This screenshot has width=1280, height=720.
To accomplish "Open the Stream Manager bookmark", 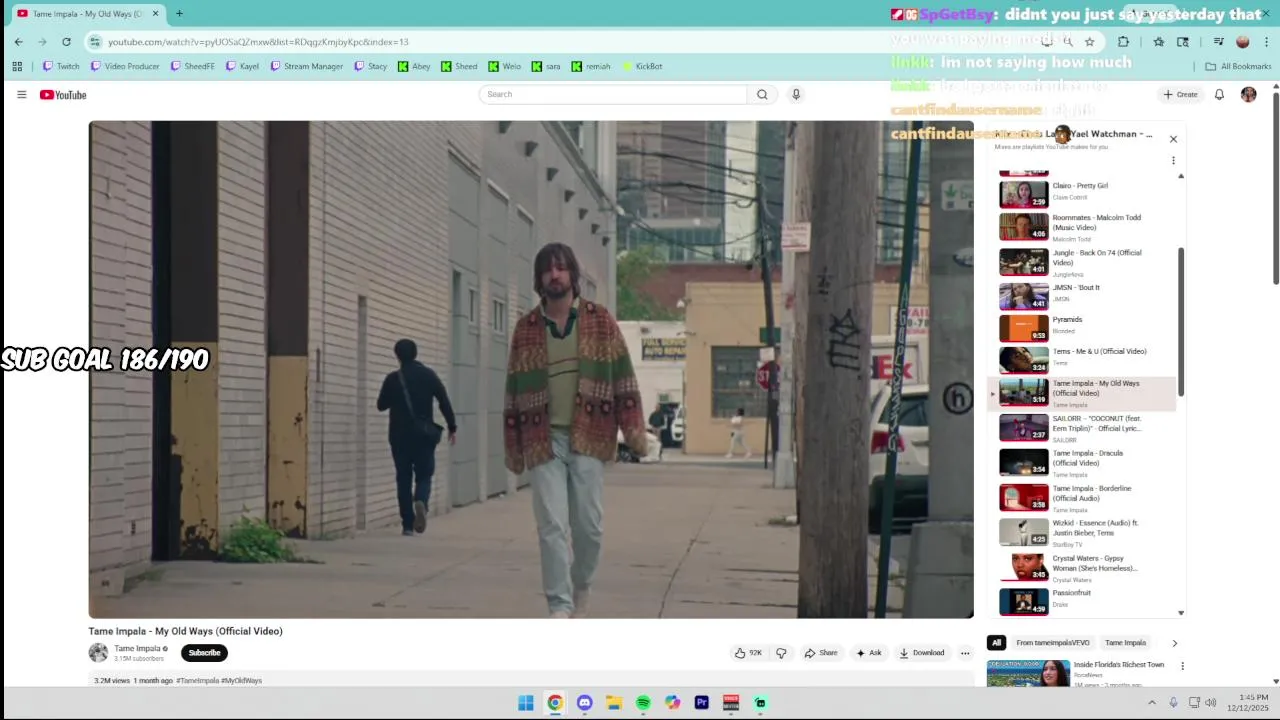I will point(307,66).
